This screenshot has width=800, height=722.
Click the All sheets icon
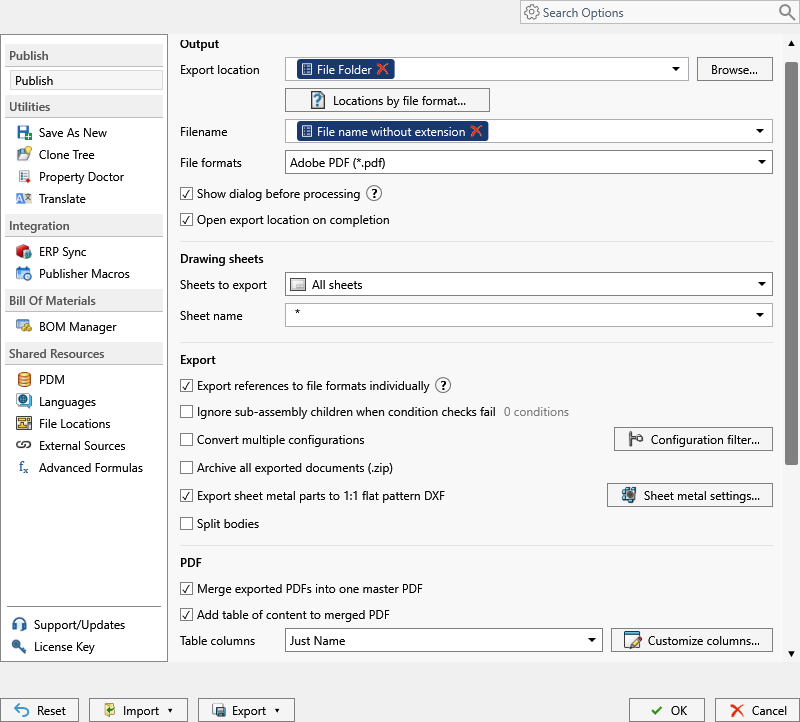tap(298, 284)
